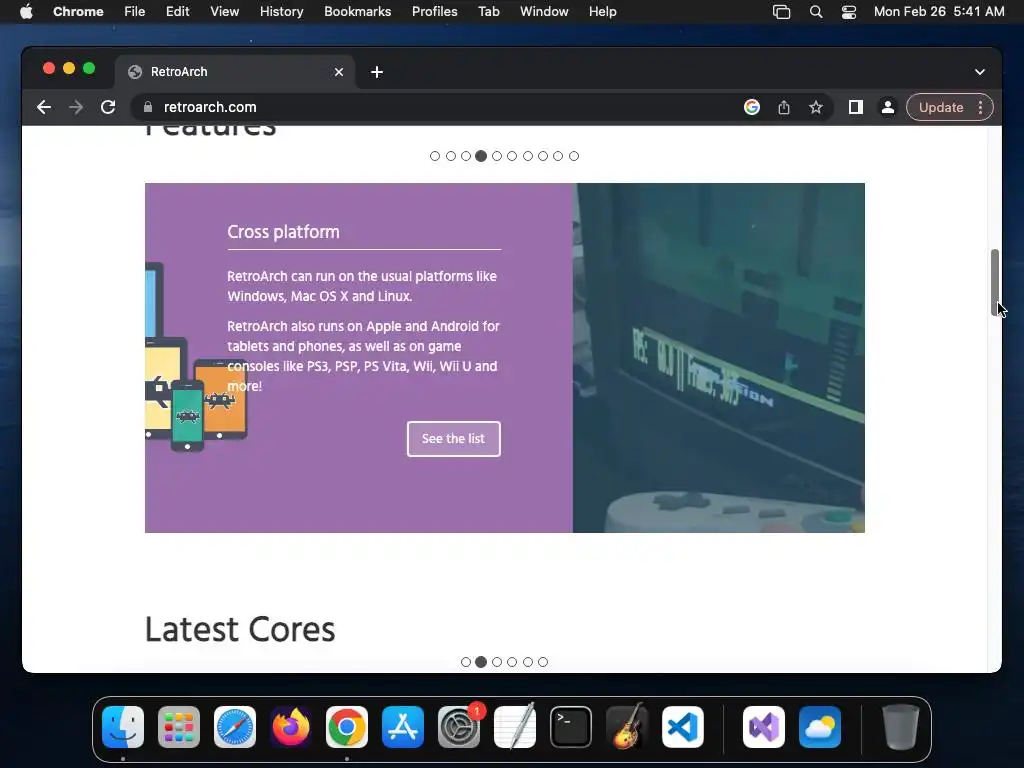1024x768 pixels.
Task: Click the browser forward arrow
Action: pos(76,107)
